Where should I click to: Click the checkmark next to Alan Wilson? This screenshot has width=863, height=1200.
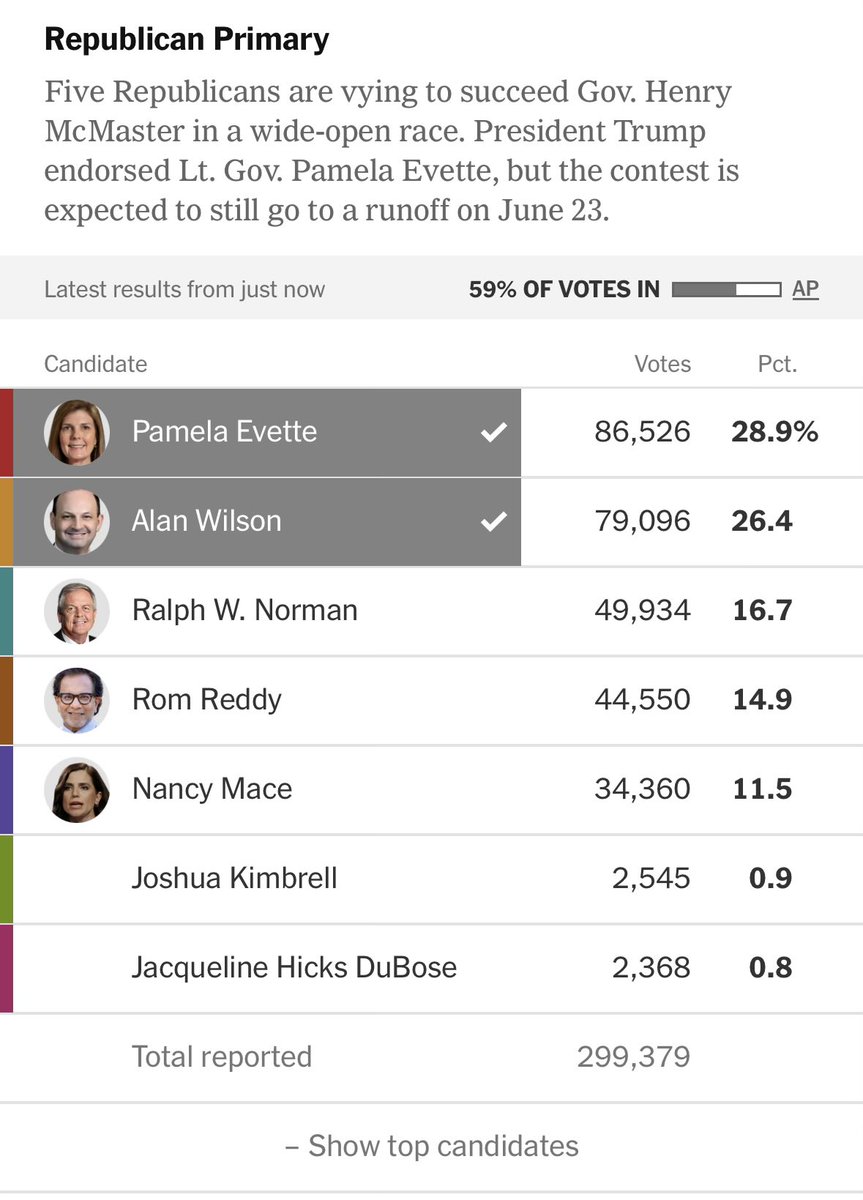pos(493,522)
